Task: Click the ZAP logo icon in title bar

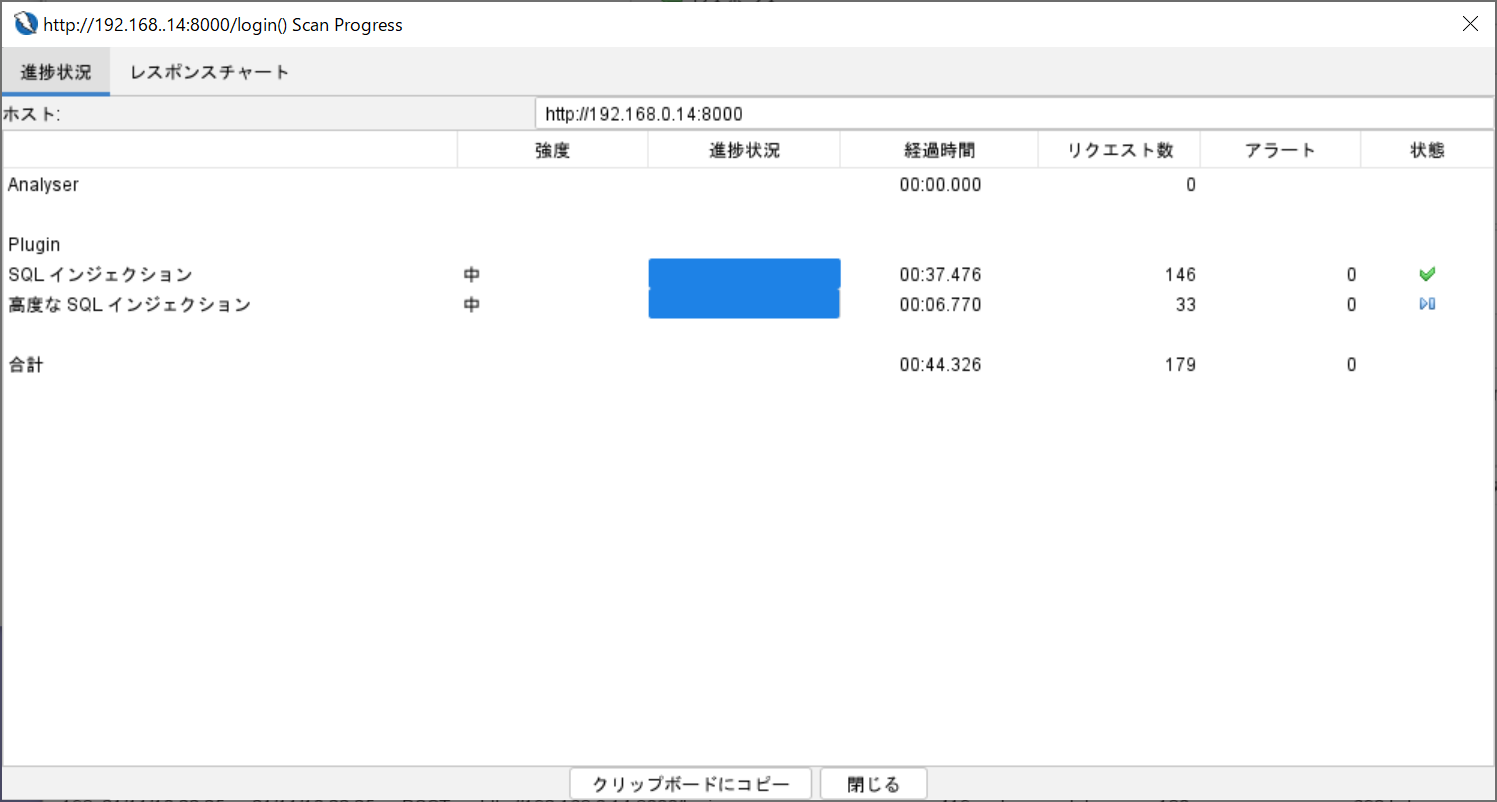Action: click(25, 24)
